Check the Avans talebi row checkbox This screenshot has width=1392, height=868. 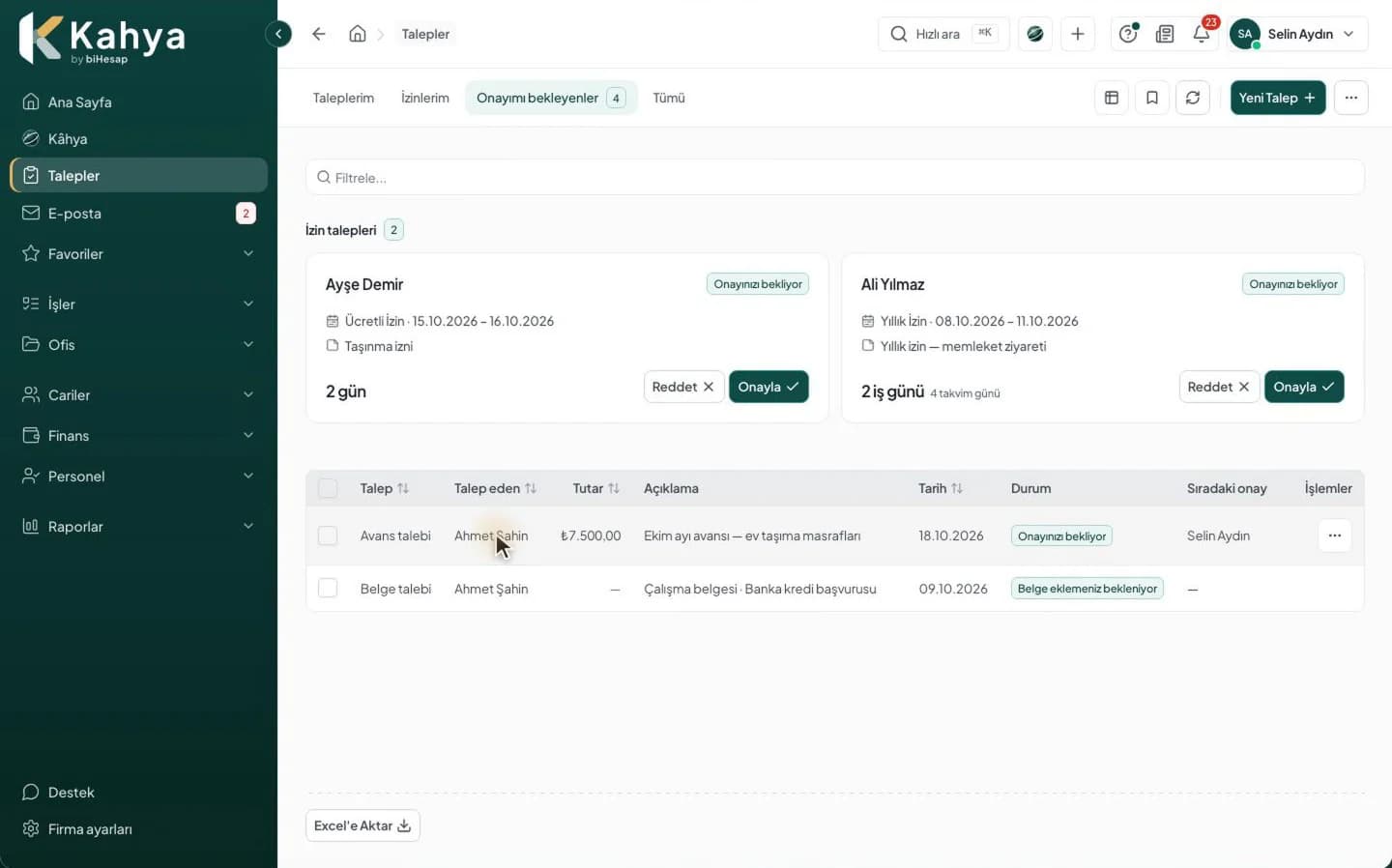pyautogui.click(x=328, y=535)
